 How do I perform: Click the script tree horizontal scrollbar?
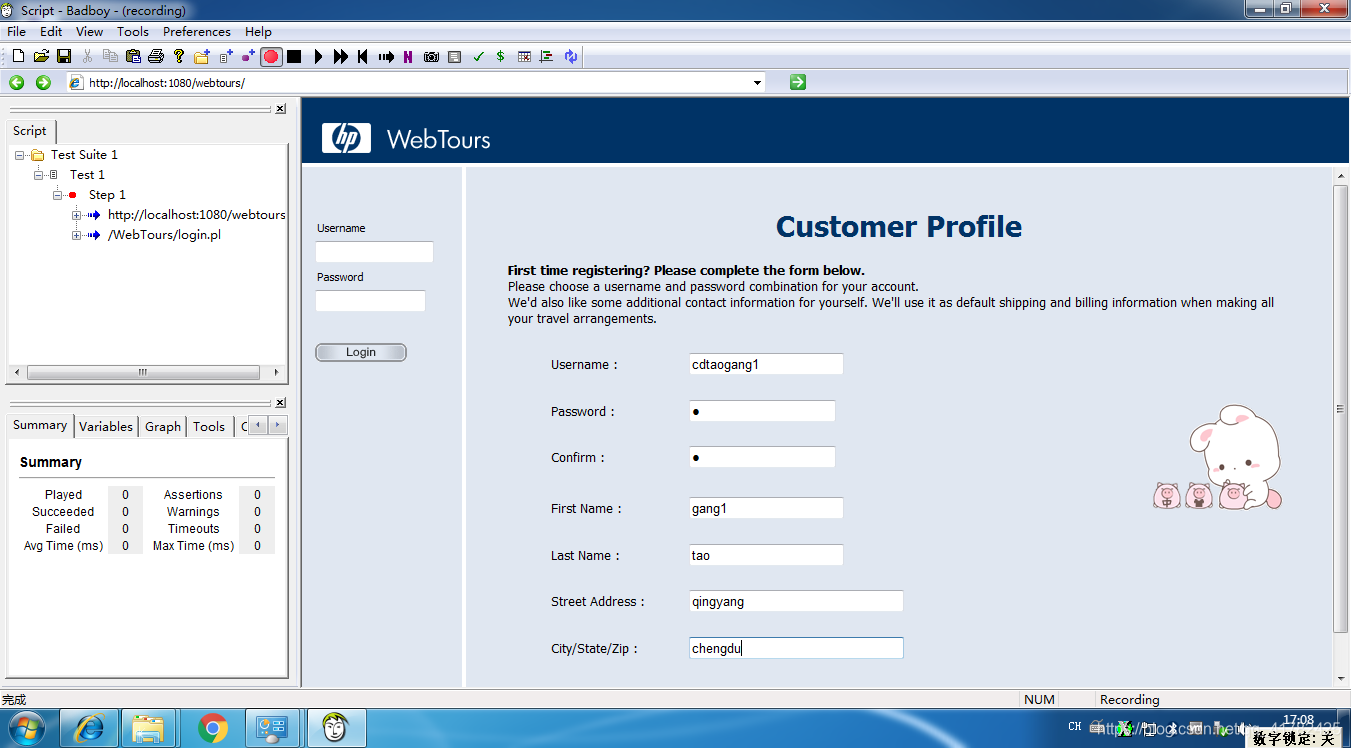(x=143, y=372)
